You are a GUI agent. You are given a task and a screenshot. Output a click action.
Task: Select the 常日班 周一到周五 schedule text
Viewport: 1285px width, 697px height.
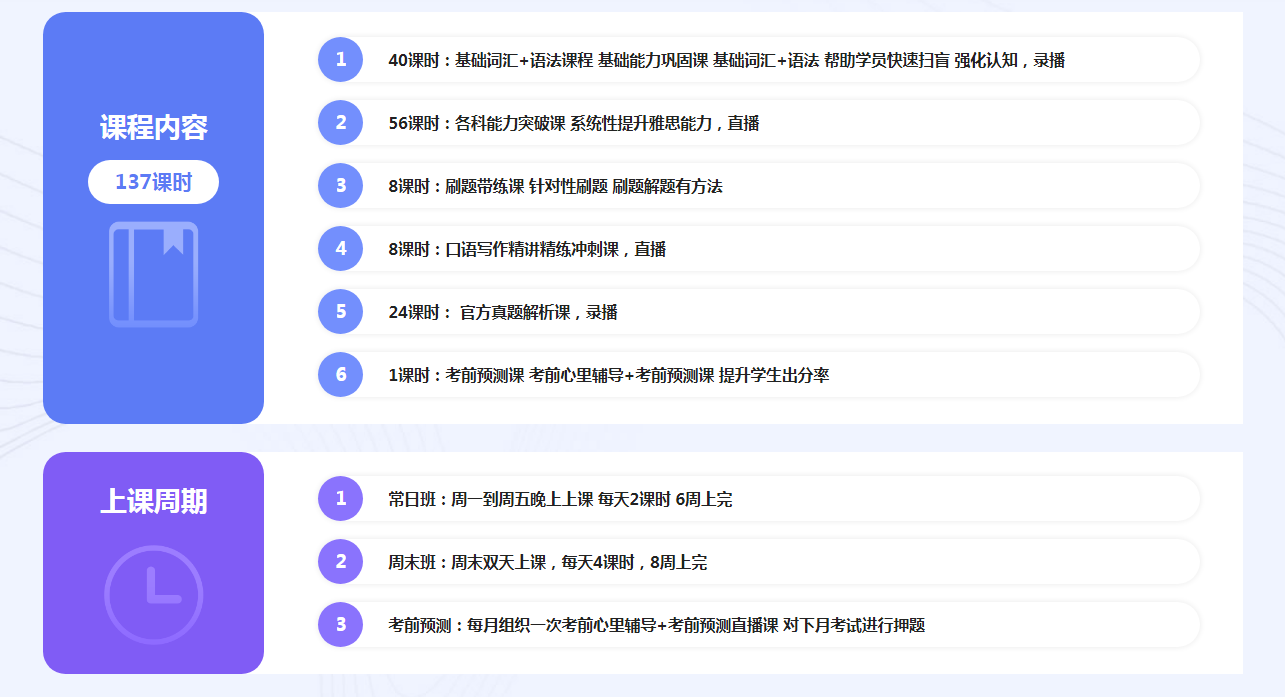point(559,499)
